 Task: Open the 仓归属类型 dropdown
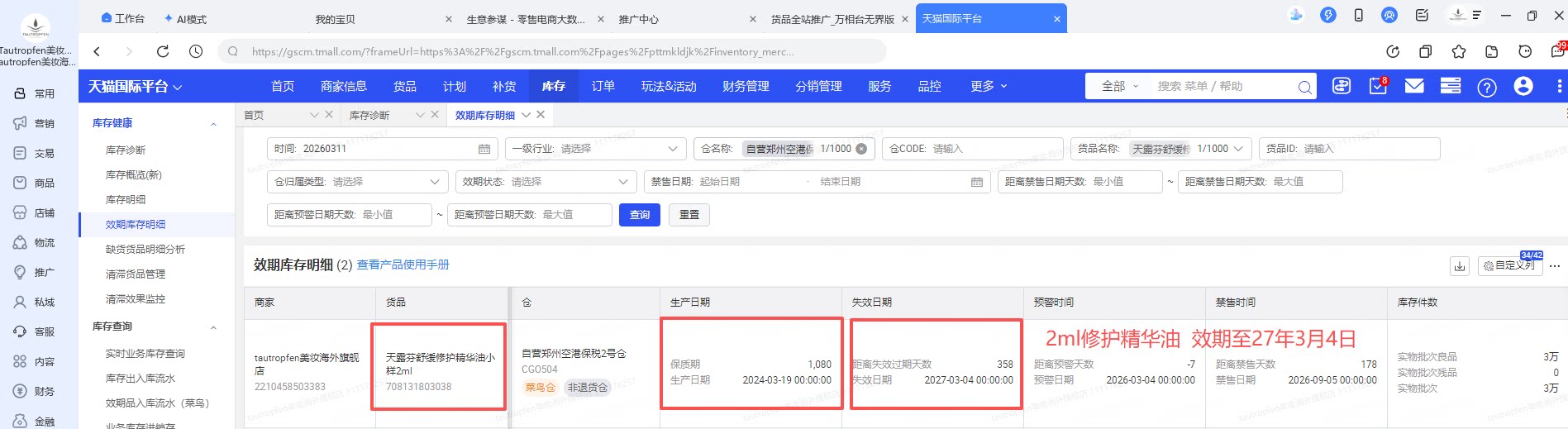point(357,182)
